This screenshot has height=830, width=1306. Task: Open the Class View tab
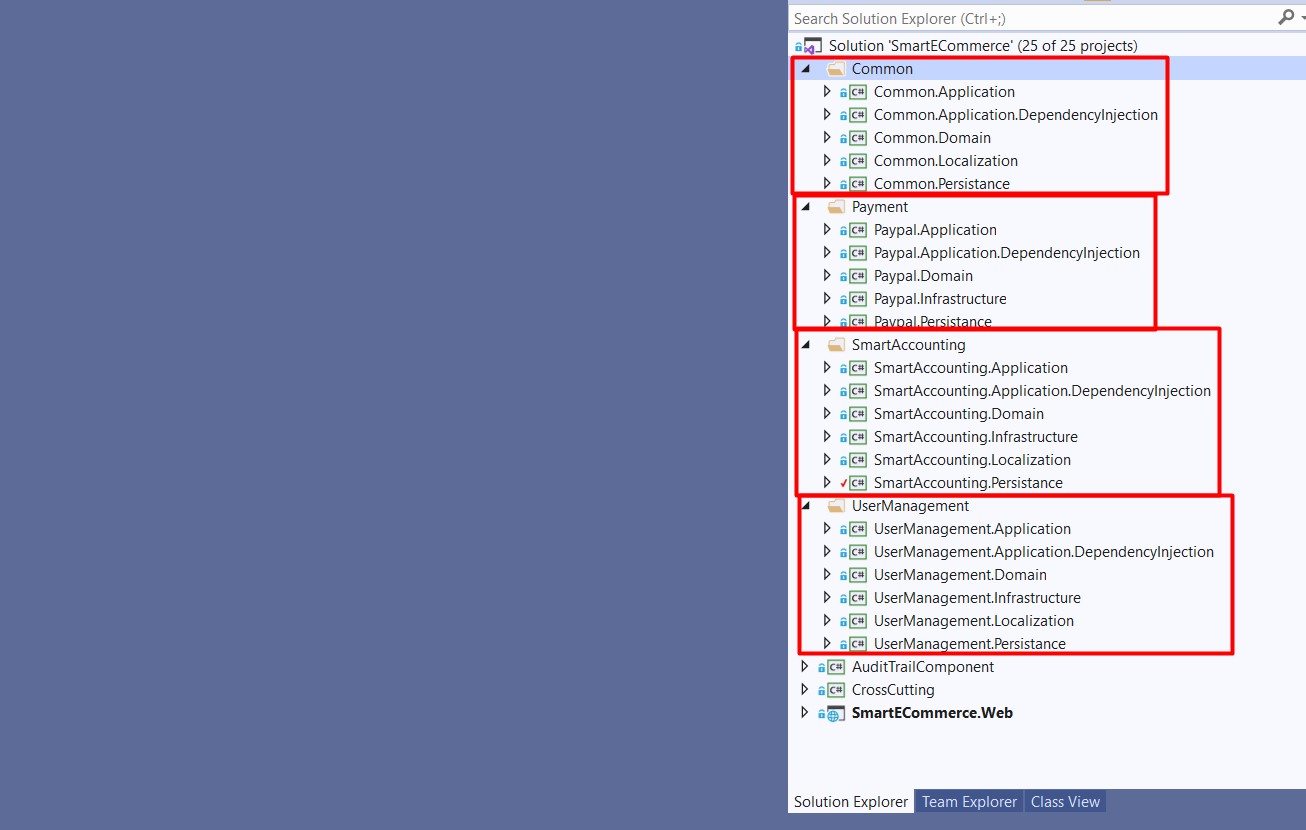1065,802
